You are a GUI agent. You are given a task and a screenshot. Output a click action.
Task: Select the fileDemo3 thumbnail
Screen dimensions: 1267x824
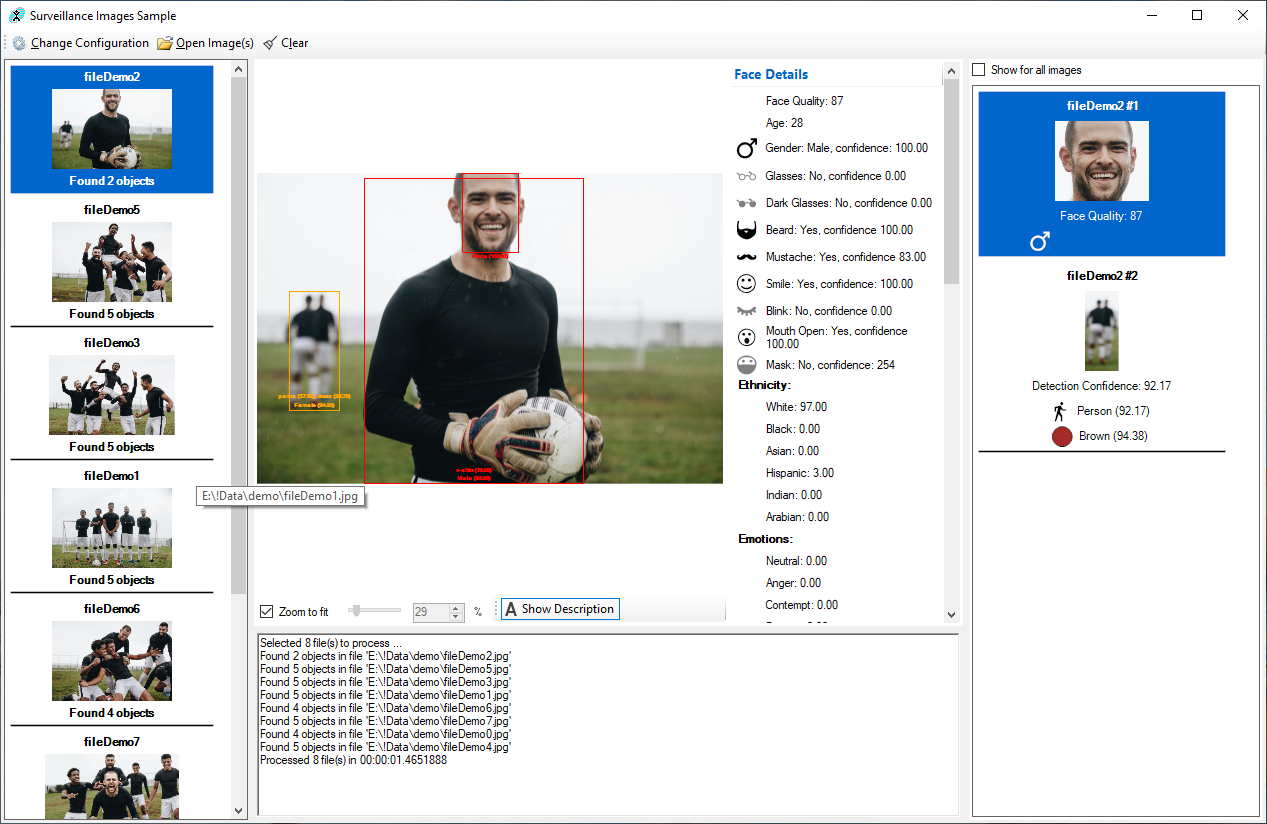point(112,395)
